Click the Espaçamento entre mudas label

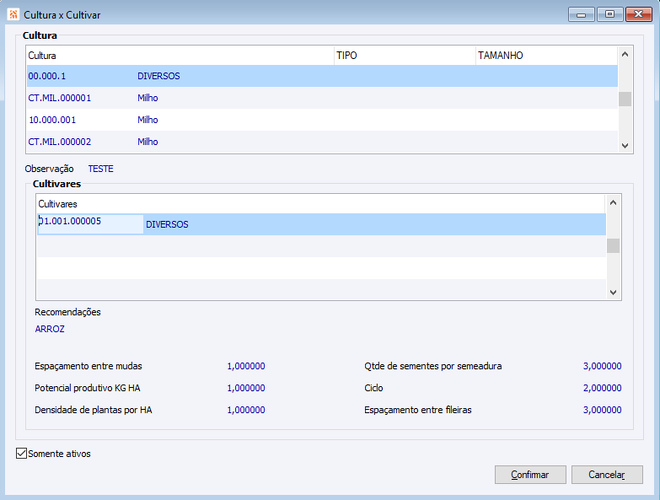point(88,366)
